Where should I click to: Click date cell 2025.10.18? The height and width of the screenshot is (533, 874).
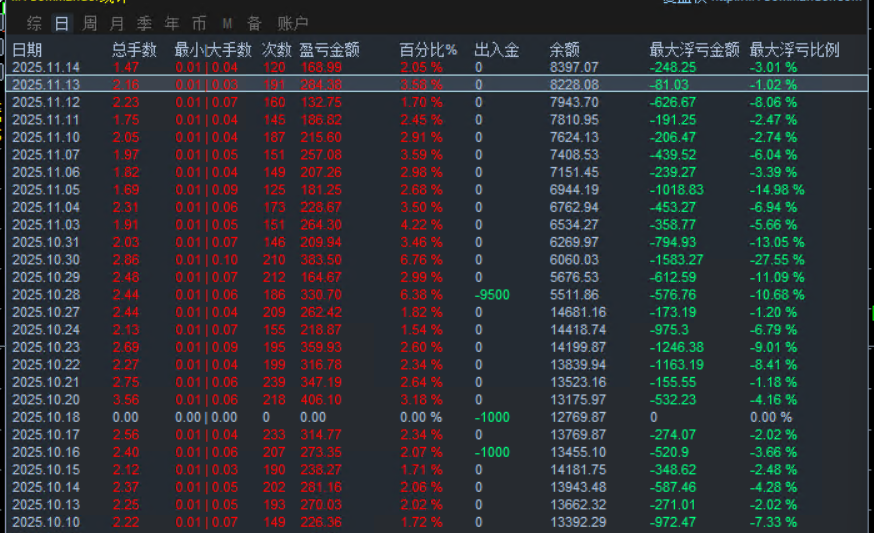[x=46, y=418]
